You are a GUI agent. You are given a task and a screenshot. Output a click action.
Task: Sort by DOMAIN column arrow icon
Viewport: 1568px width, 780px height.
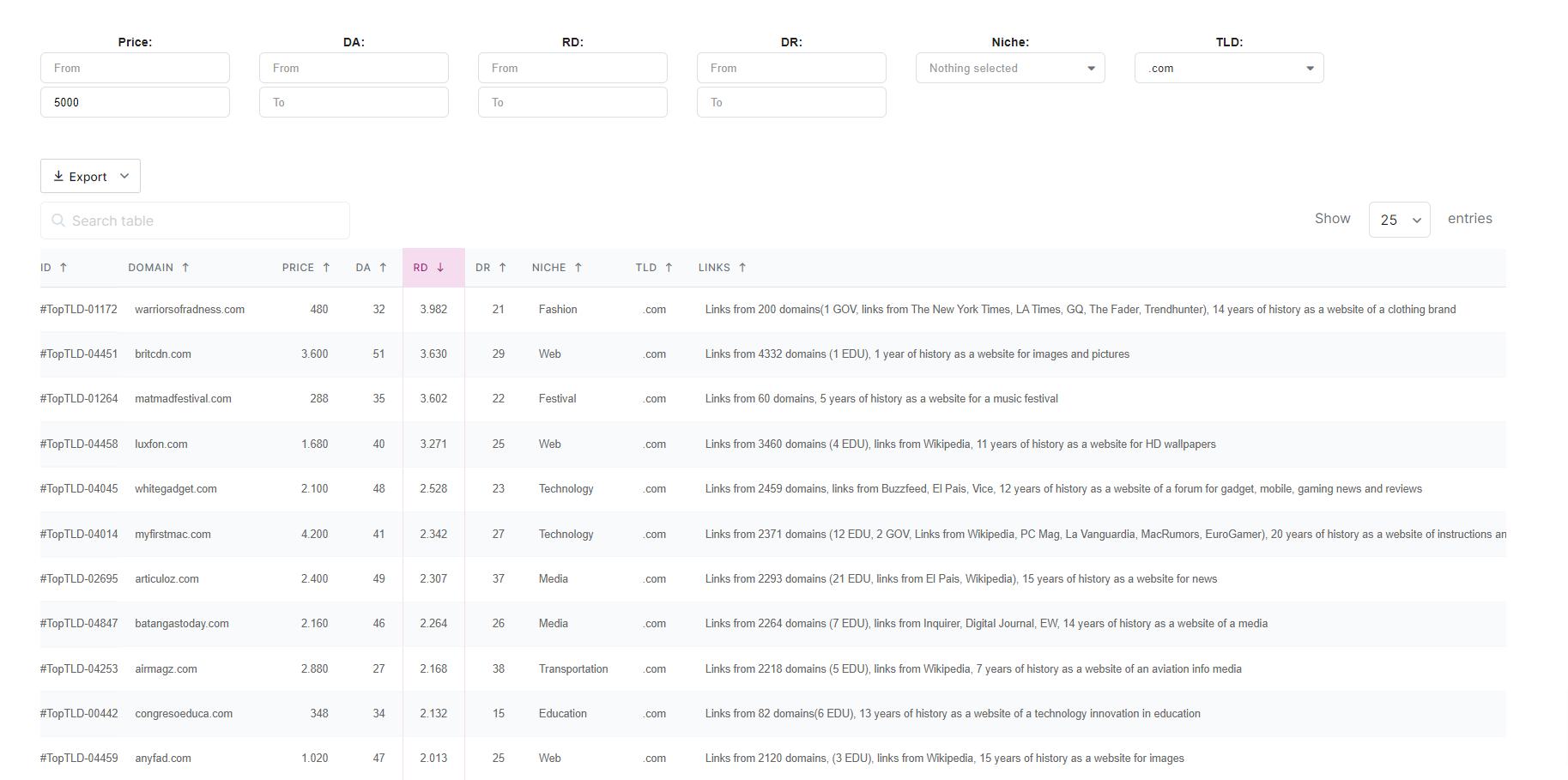point(185,268)
